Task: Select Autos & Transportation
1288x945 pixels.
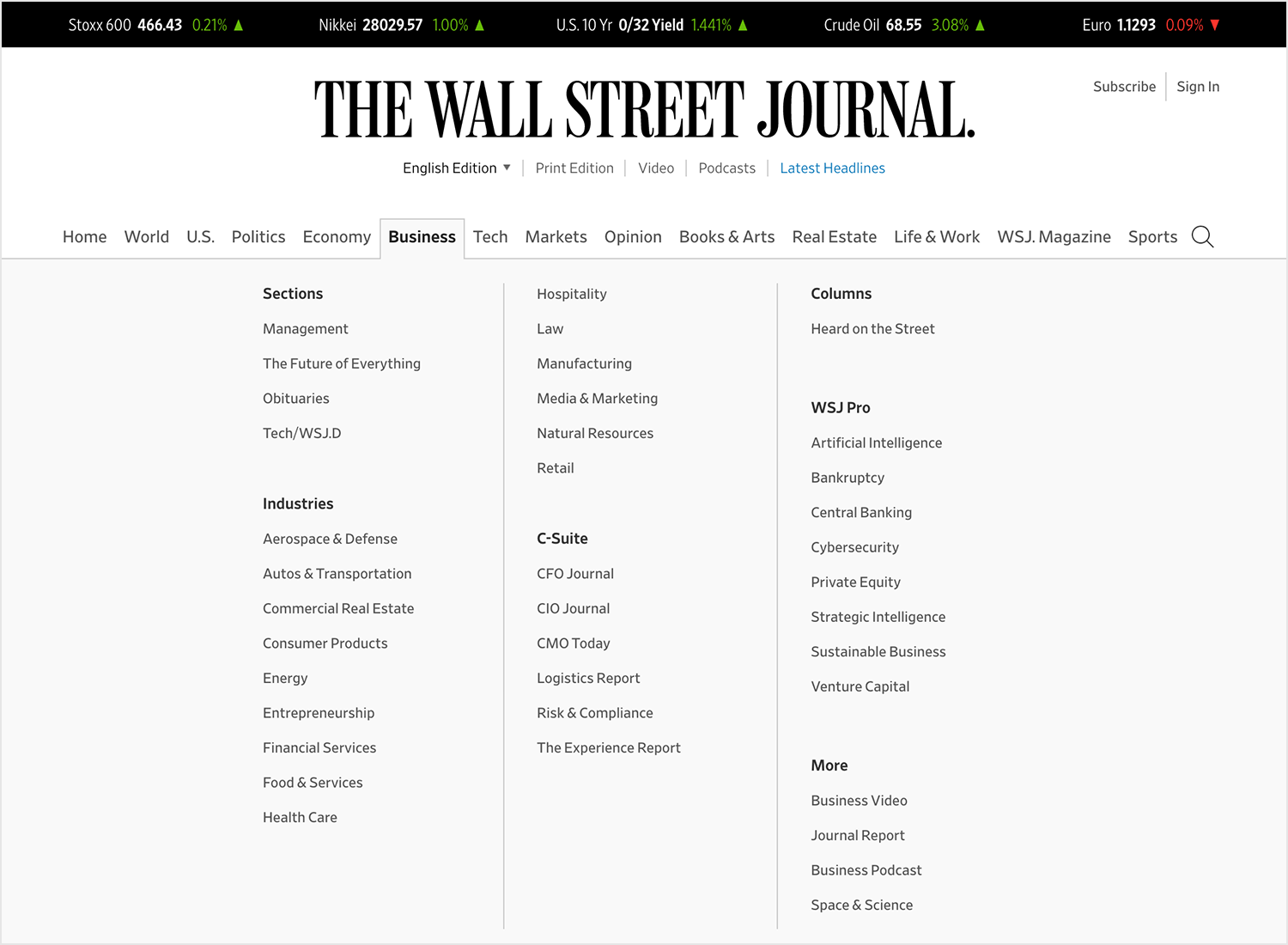Action: tap(337, 574)
